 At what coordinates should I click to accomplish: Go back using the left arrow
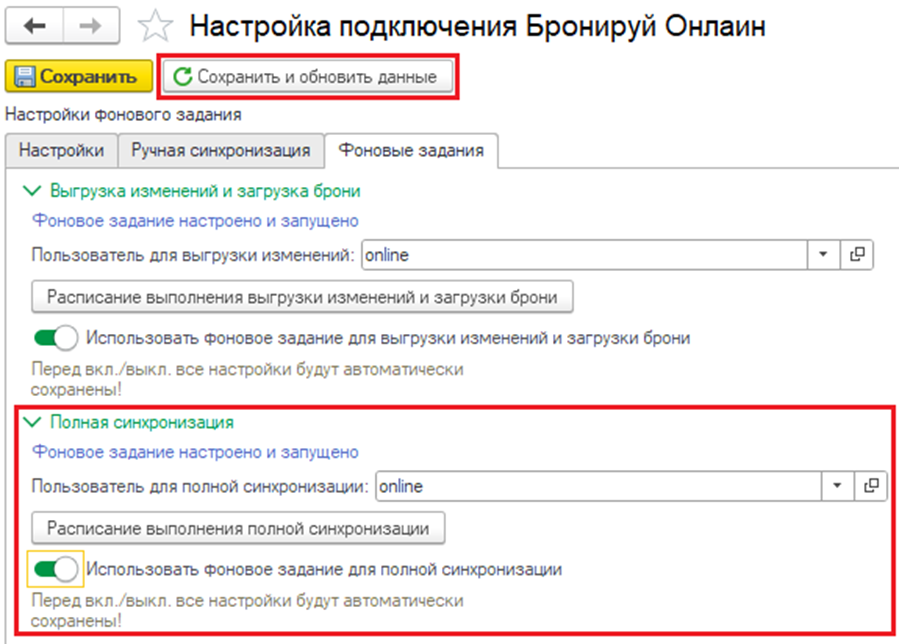(x=34, y=26)
